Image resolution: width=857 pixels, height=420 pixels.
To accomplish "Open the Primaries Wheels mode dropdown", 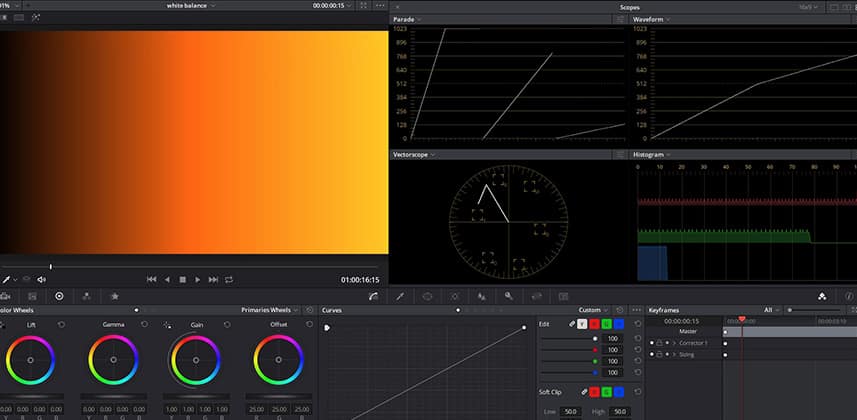I will pyautogui.click(x=271, y=310).
